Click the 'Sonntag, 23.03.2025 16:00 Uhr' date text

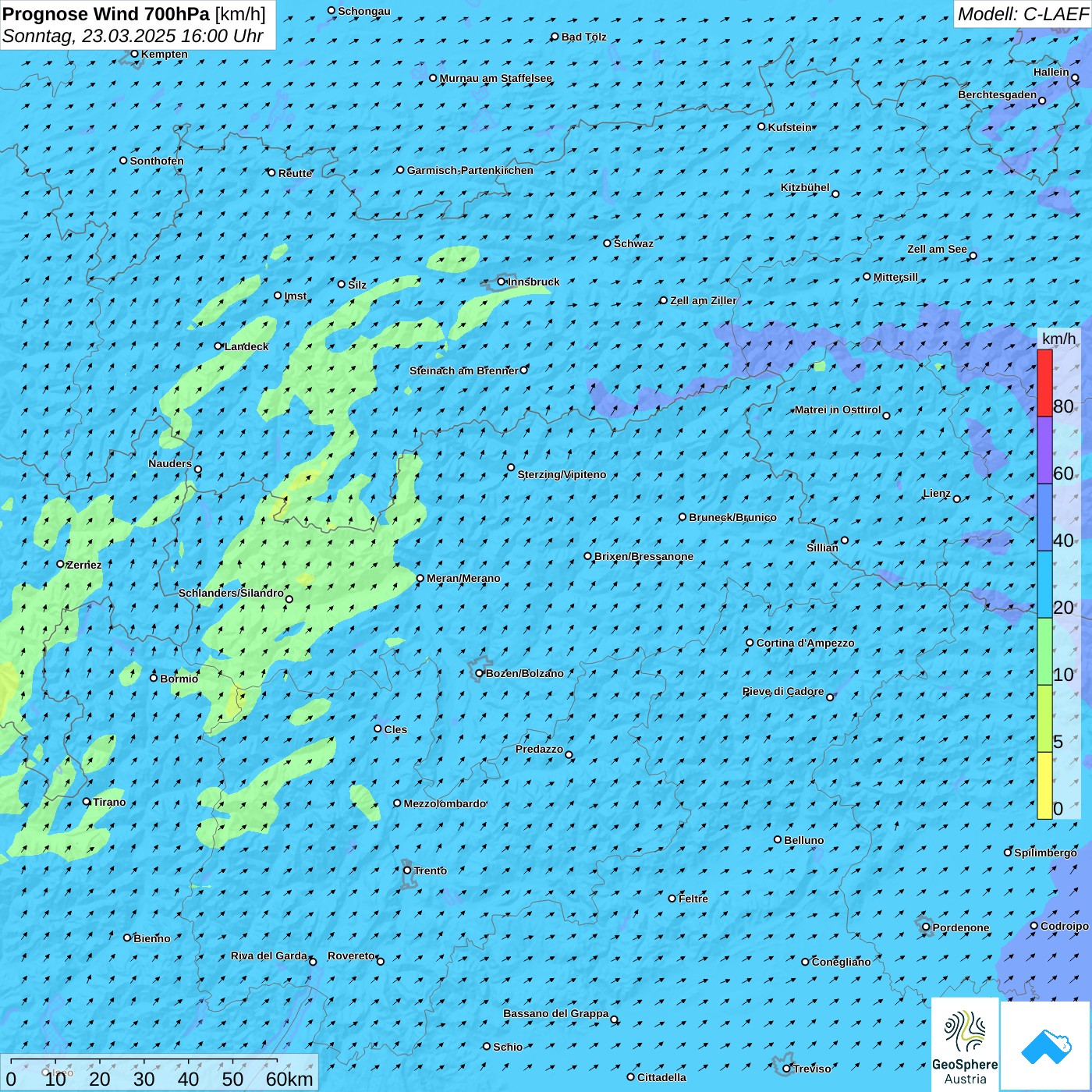click(x=133, y=36)
